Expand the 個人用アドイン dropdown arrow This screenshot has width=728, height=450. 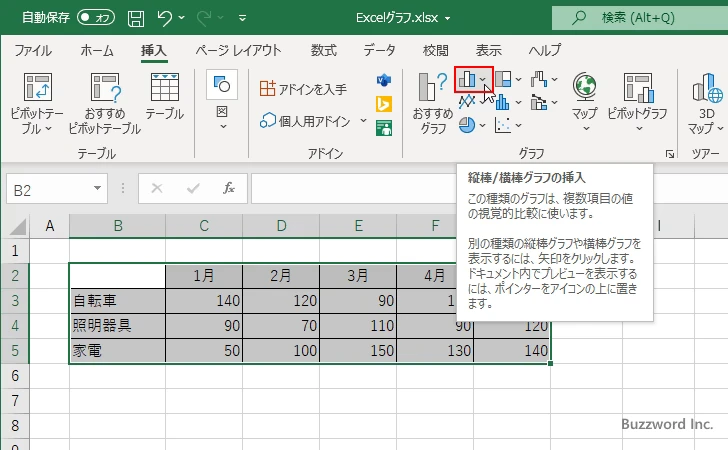(x=364, y=121)
